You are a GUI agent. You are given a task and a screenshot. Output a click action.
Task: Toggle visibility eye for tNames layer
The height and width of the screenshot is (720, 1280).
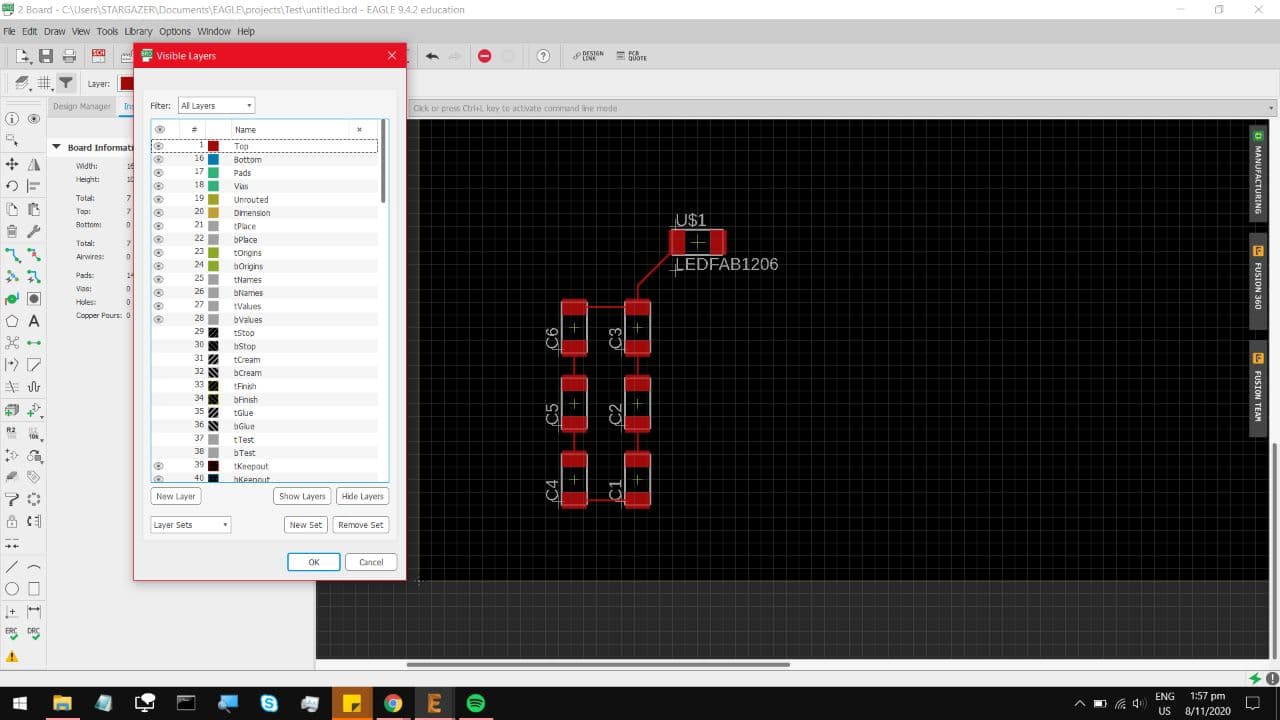coord(159,279)
